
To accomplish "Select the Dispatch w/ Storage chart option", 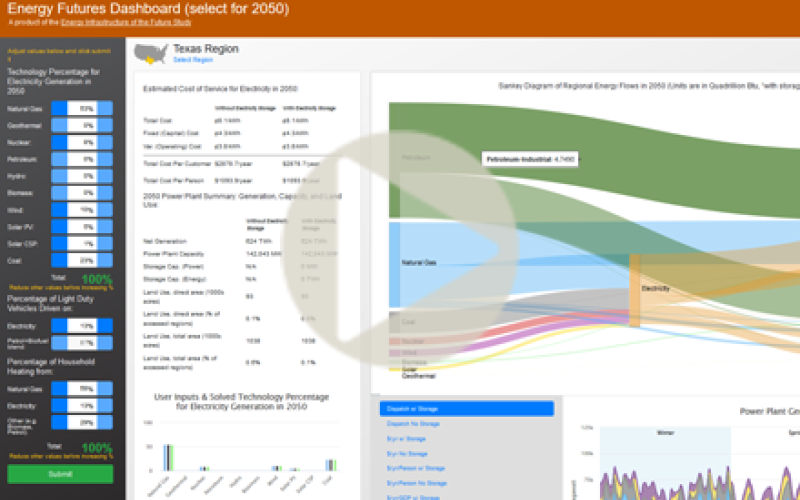I will click(x=466, y=409).
